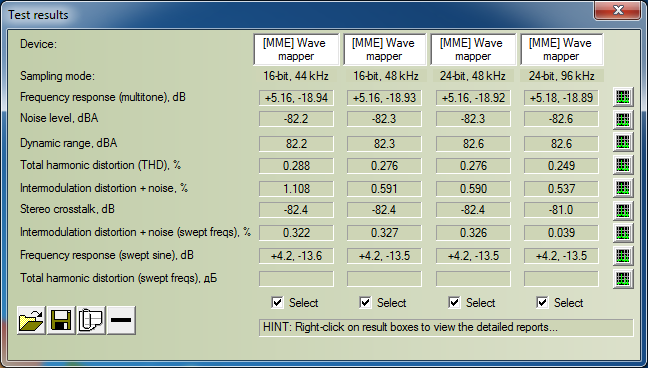Click the 0.591 intermodulation distortion box
Image resolution: width=648 pixels, height=368 pixels.
[x=384, y=189]
